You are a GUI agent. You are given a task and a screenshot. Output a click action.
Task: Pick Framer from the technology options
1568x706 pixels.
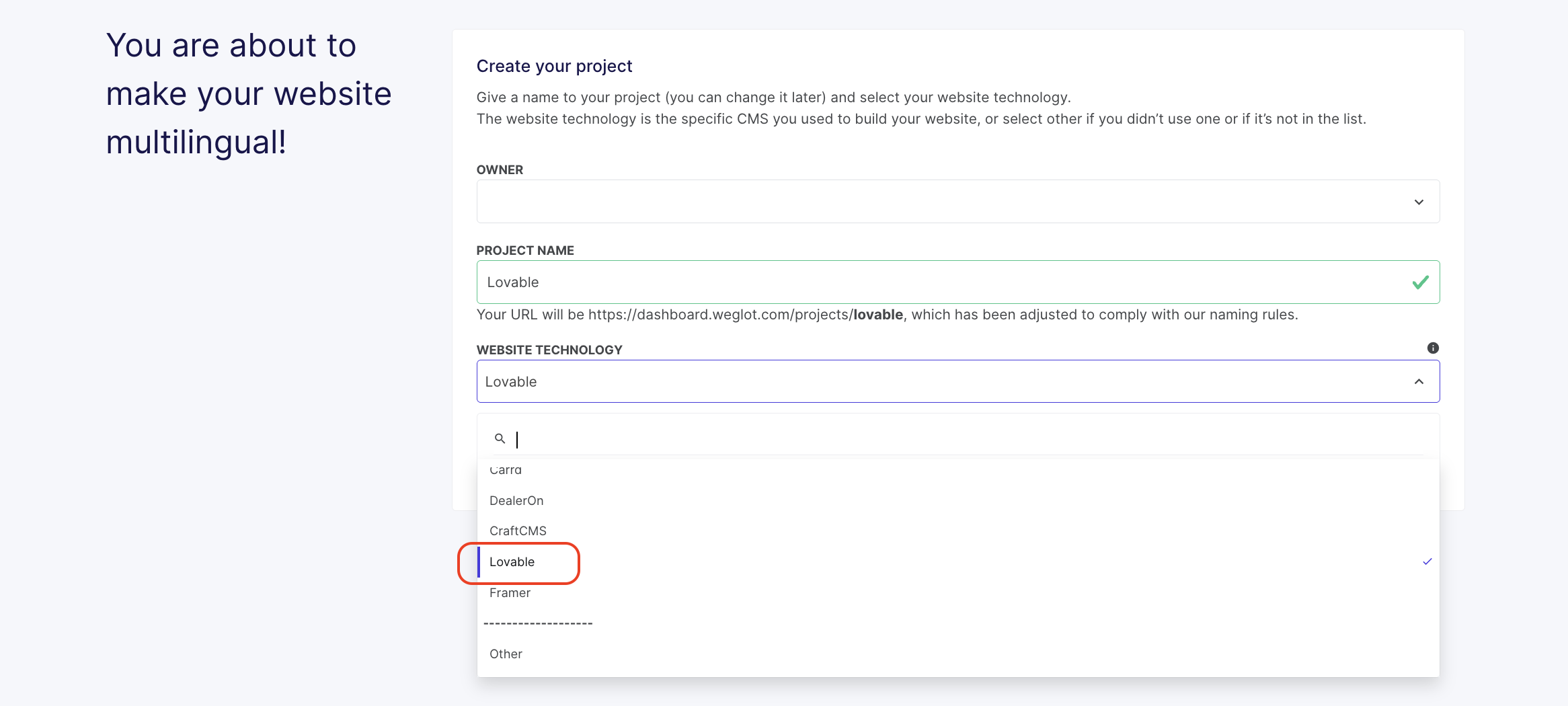[x=510, y=592]
